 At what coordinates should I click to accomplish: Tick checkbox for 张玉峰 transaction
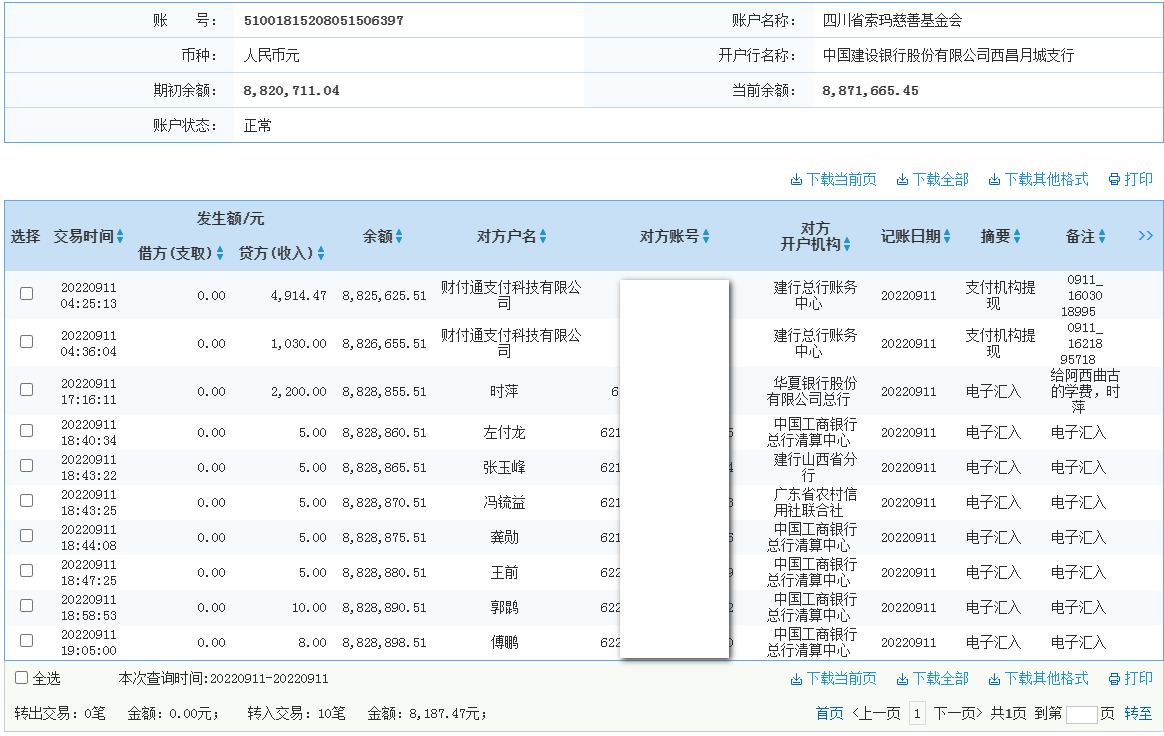pos(27,466)
